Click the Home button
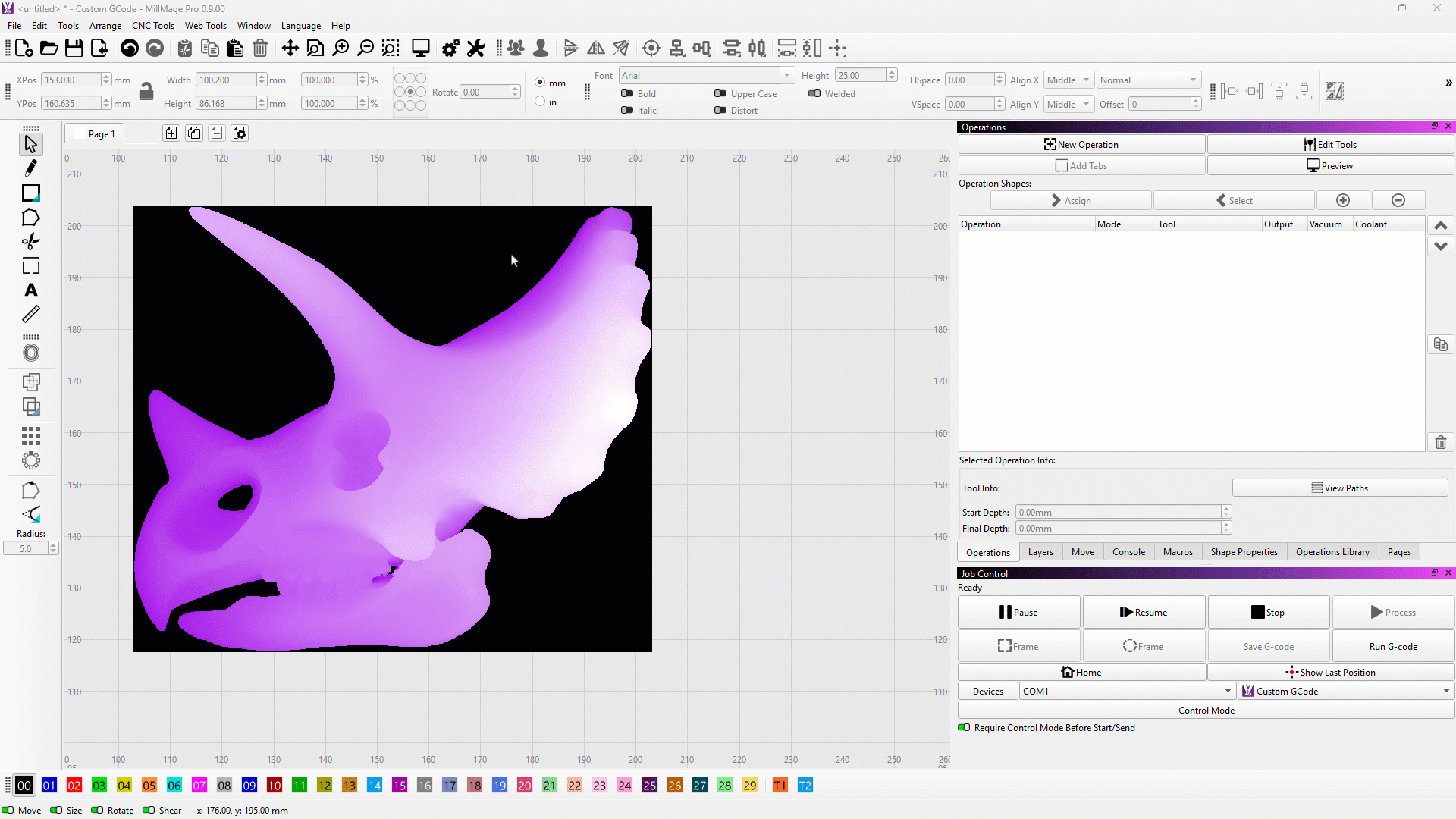This screenshot has width=1456, height=819. (1081, 672)
